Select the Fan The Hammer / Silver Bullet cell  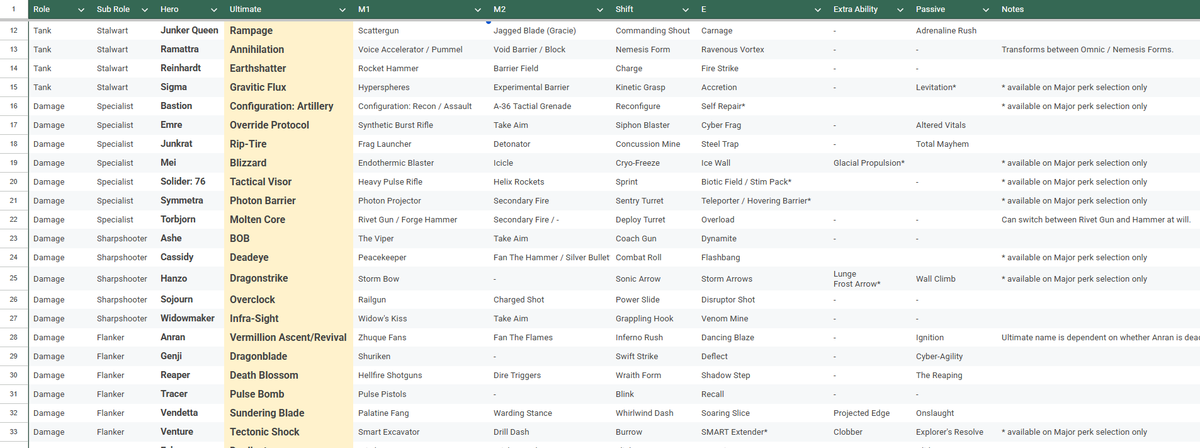[x=550, y=257]
